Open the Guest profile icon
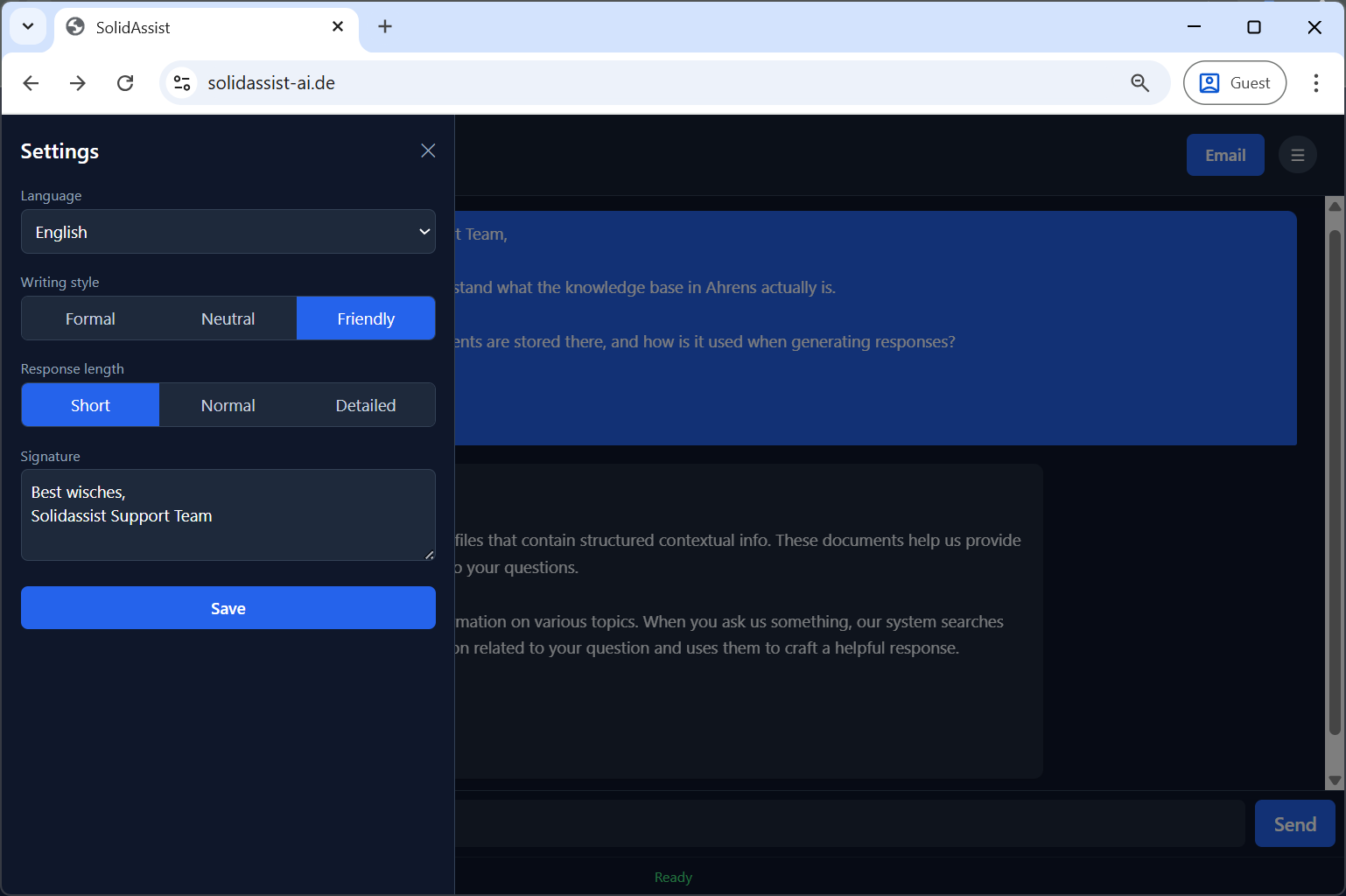The height and width of the screenshot is (896, 1346). pos(1234,82)
